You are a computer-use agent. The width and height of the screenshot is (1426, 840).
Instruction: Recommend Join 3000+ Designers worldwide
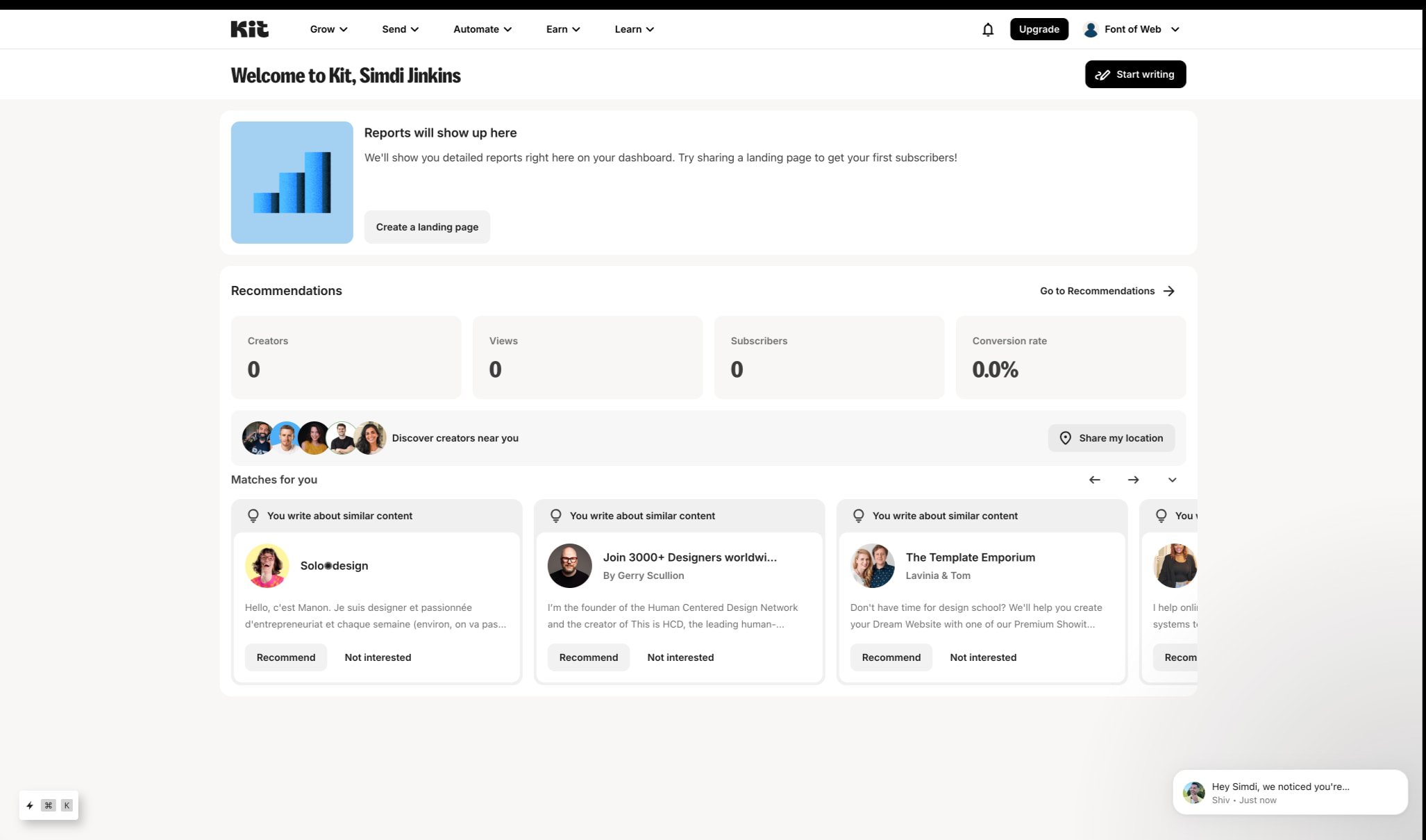click(589, 657)
